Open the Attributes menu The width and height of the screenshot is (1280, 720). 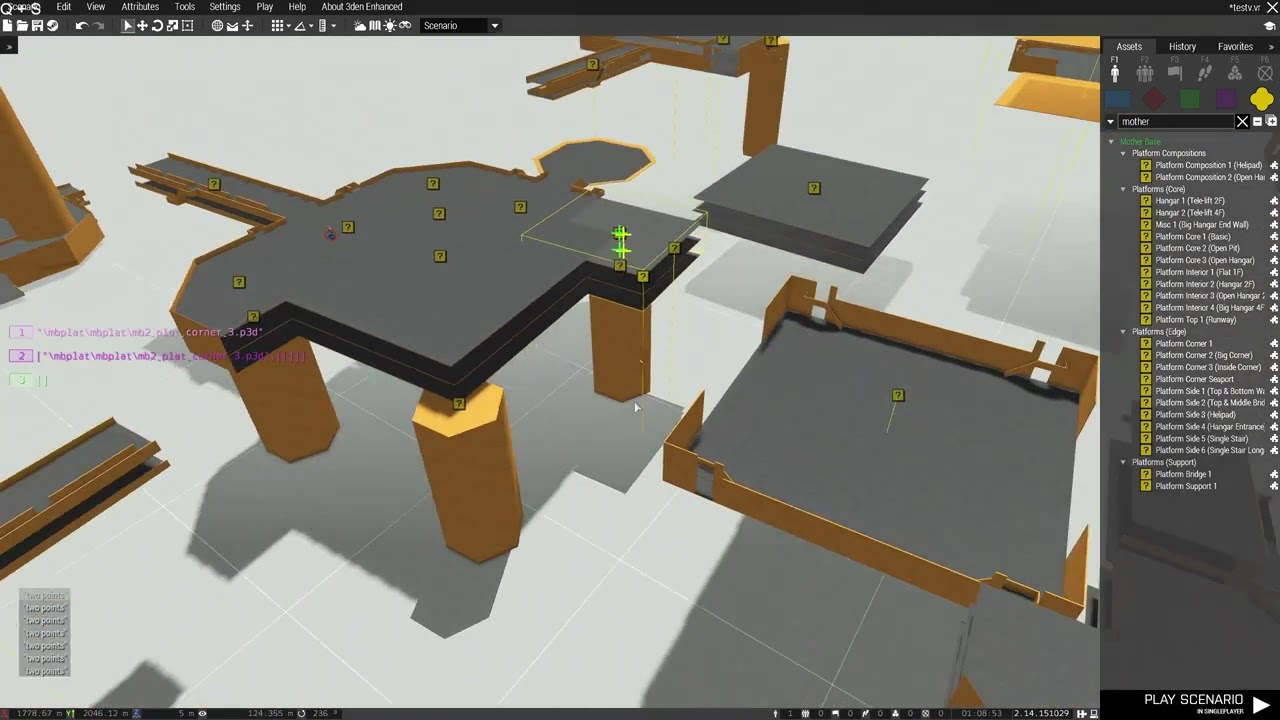pyautogui.click(x=140, y=7)
